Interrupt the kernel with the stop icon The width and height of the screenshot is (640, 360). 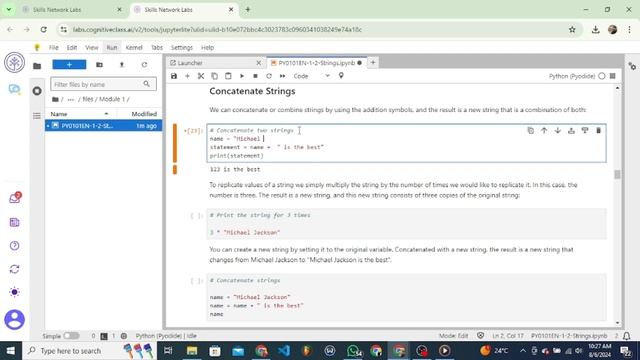(x=255, y=76)
